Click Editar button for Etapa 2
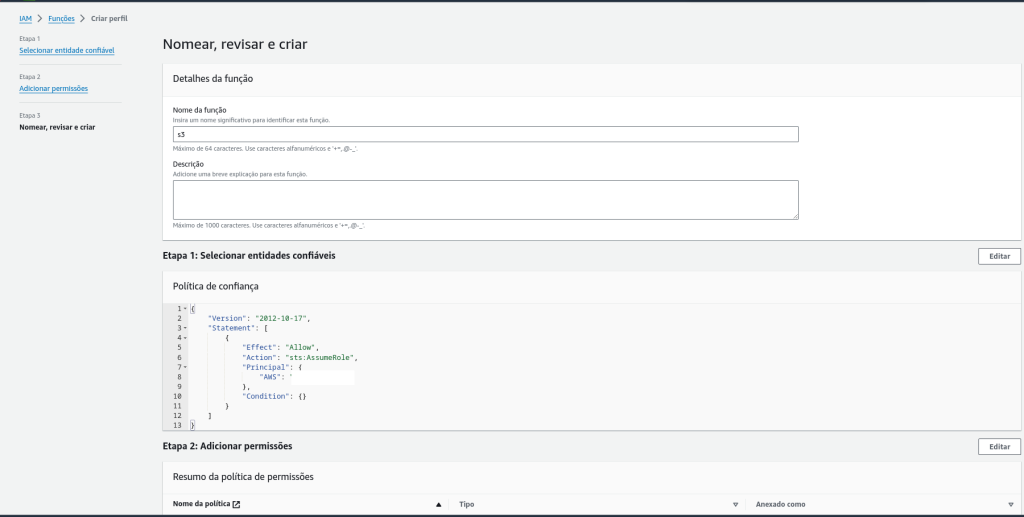This screenshot has width=1024, height=517. coord(999,447)
